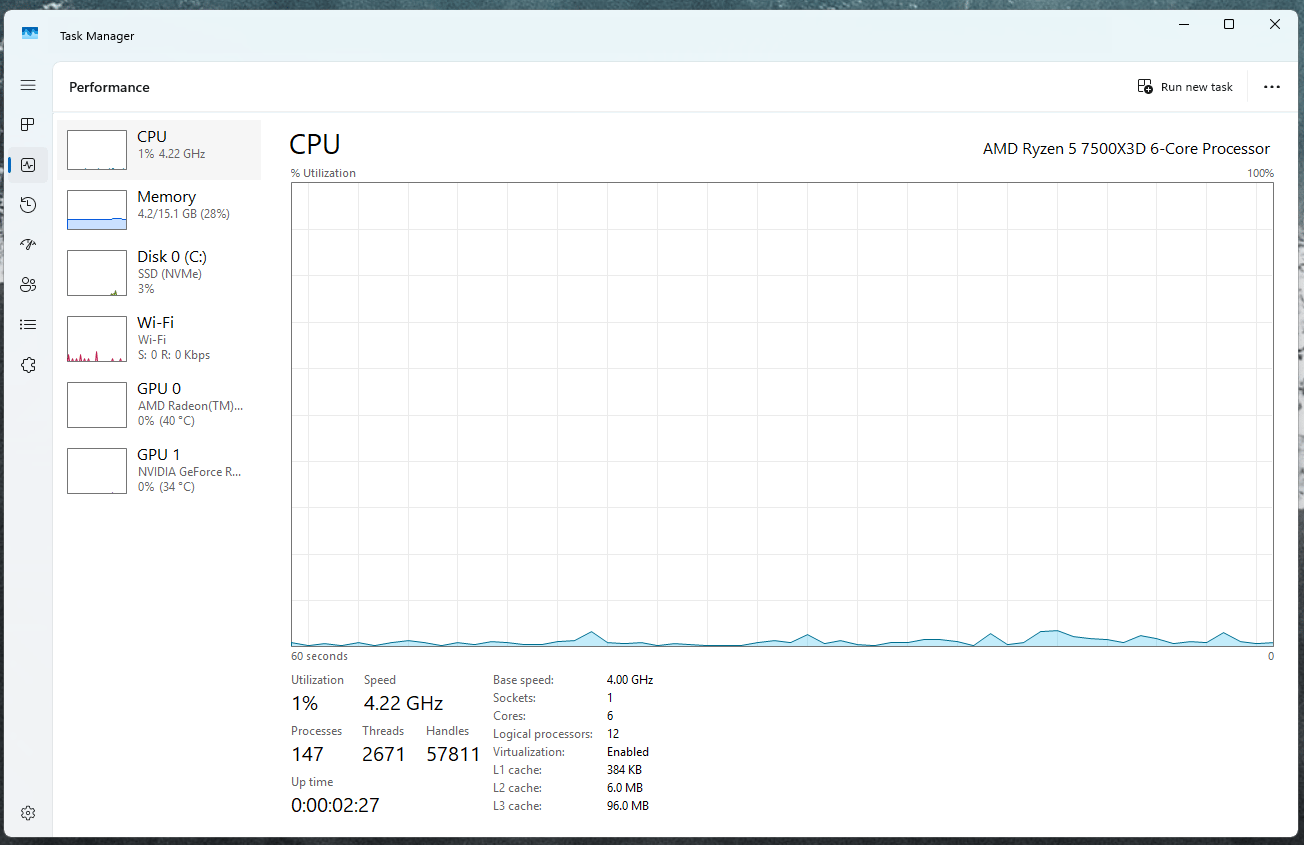Screen dimensions: 1304x845
Task: Open the hamburger navigation menu
Action: (x=28, y=86)
